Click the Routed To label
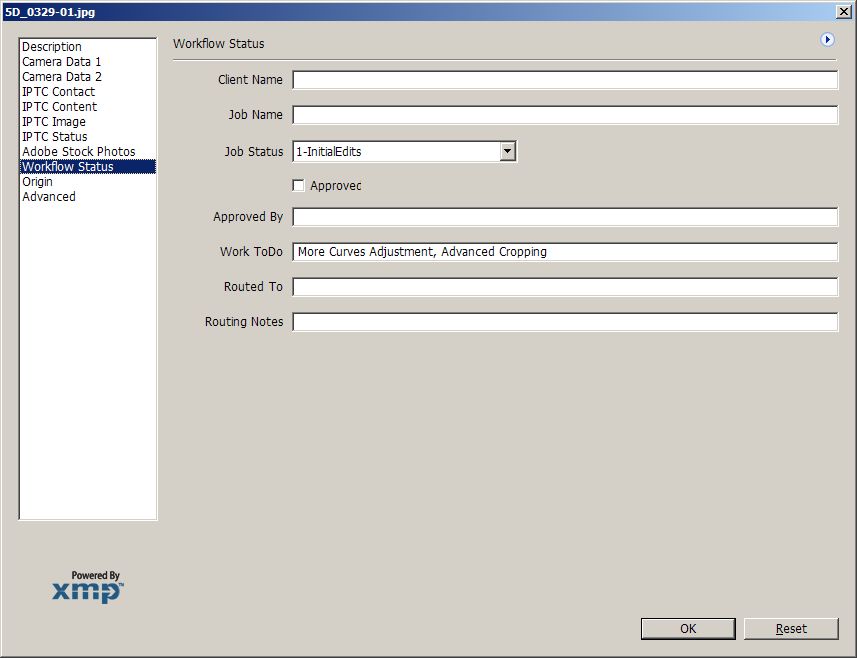Image resolution: width=857 pixels, height=658 pixels. click(253, 287)
